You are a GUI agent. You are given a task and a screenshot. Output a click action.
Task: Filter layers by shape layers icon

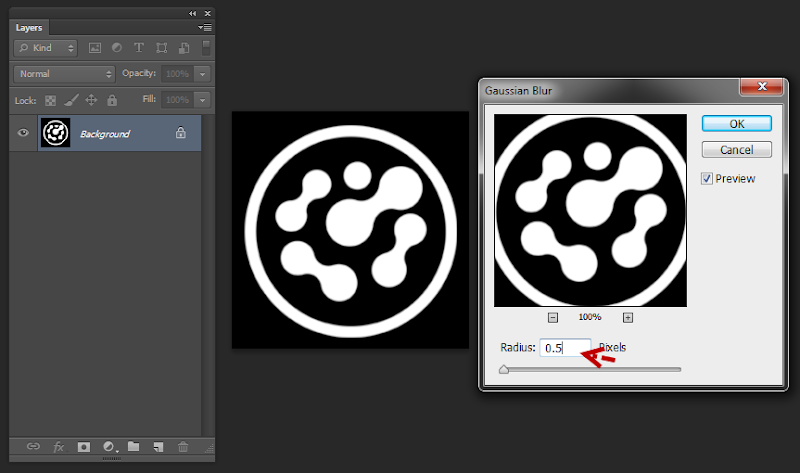pyautogui.click(x=162, y=48)
